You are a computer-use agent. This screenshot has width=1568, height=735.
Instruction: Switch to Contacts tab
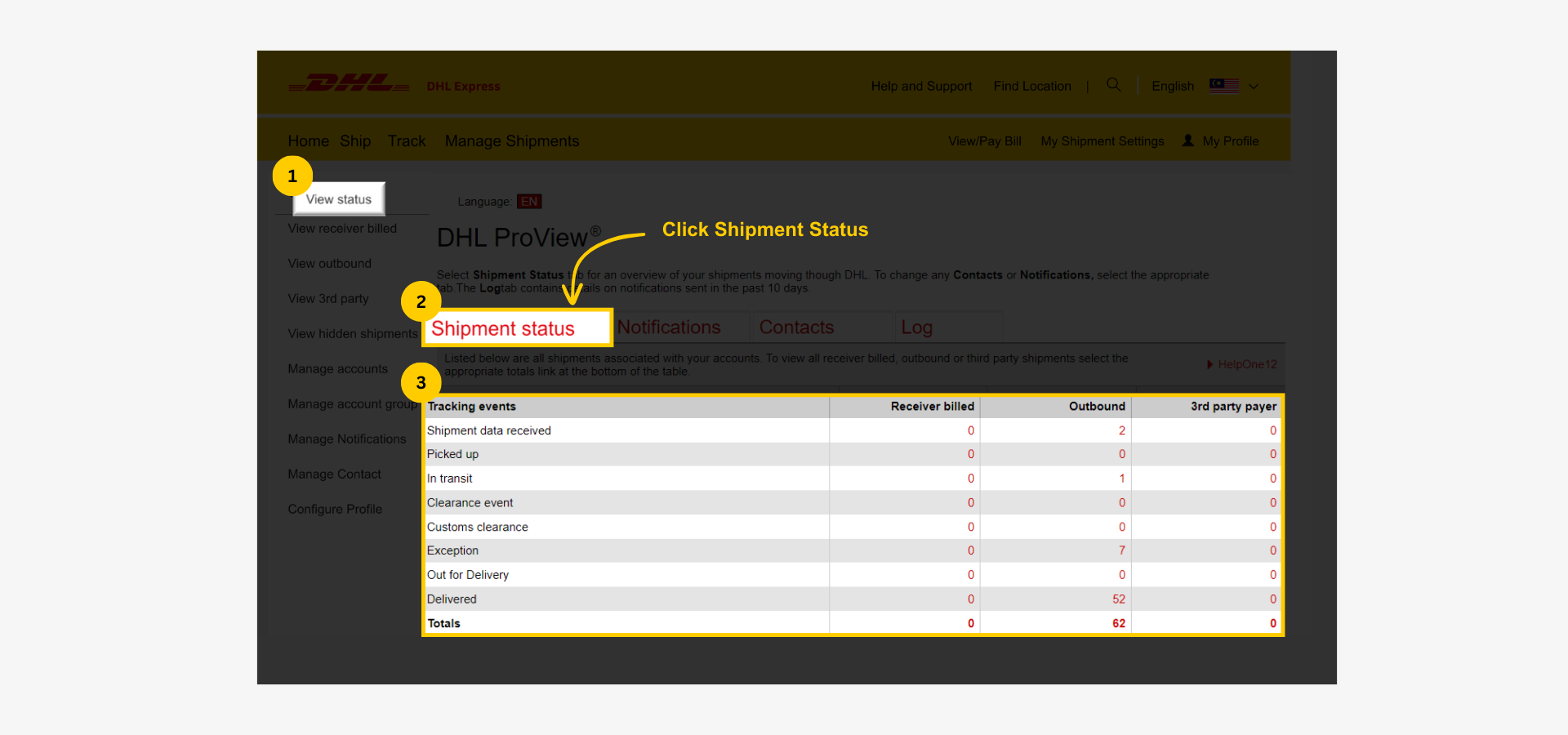point(796,327)
